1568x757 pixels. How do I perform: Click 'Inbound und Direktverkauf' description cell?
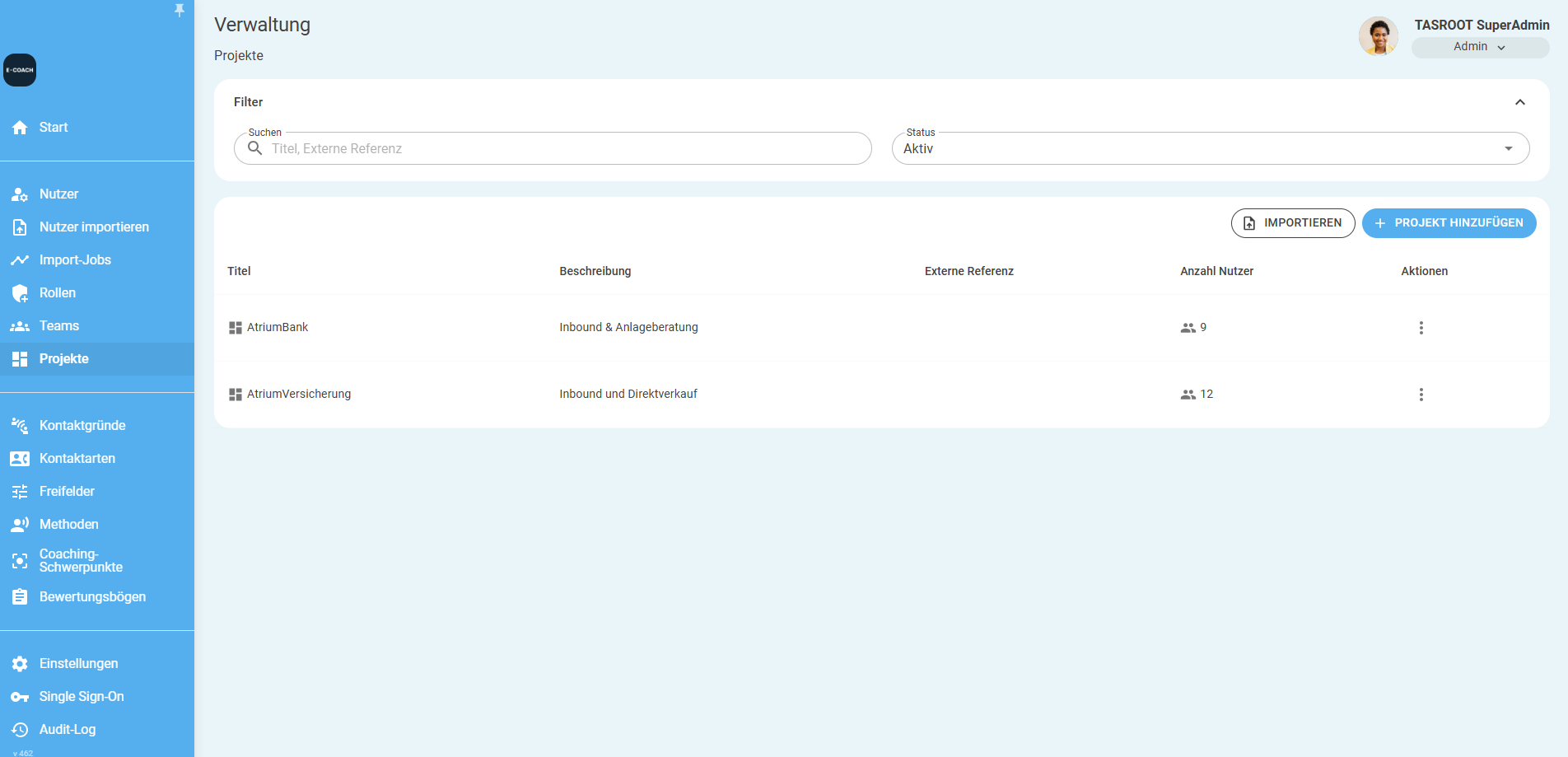tap(628, 394)
